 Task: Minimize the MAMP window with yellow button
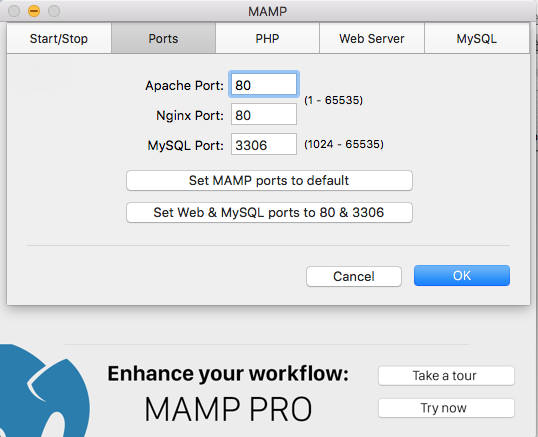(x=34, y=11)
